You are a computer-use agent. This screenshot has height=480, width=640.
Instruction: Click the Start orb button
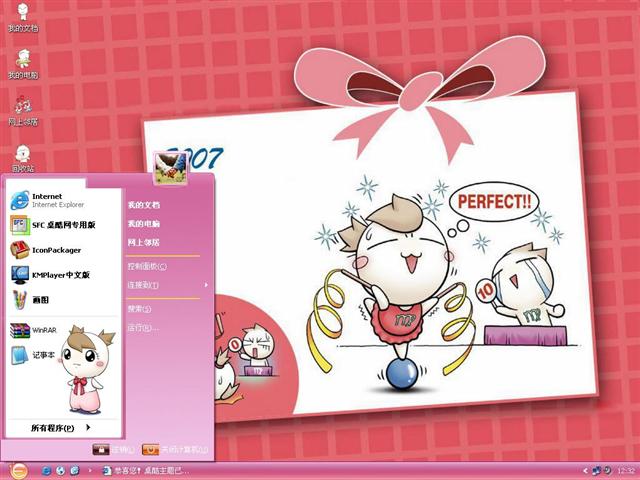pyautogui.click(x=18, y=471)
